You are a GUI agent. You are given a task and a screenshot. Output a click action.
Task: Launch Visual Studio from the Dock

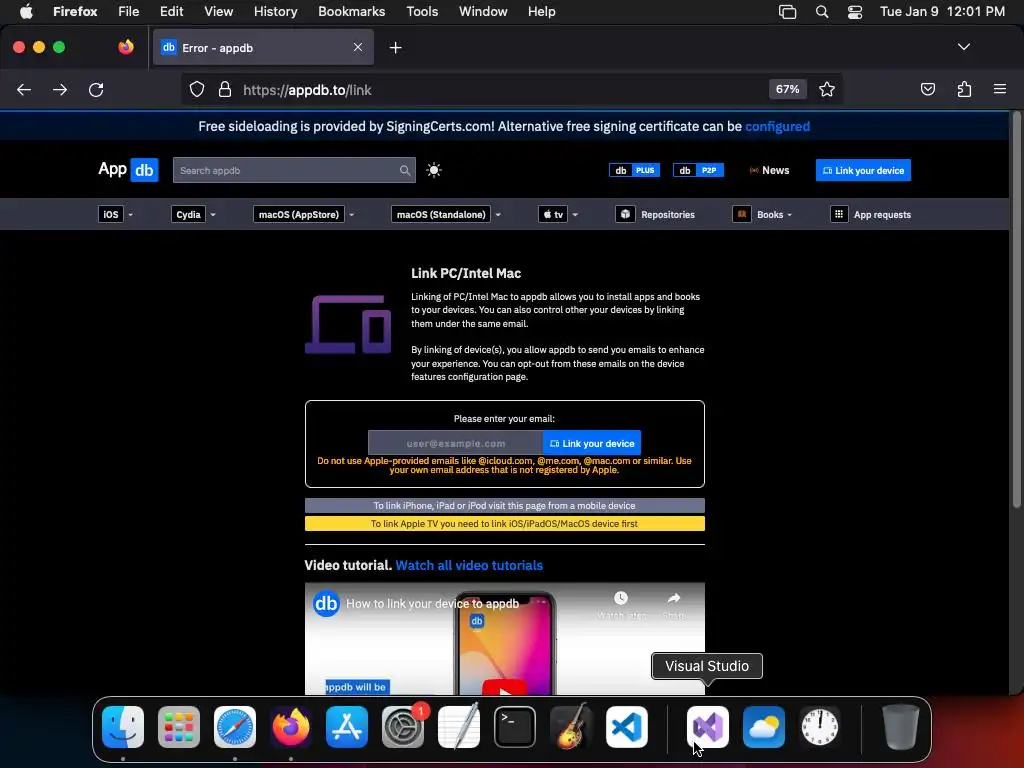coord(708,727)
